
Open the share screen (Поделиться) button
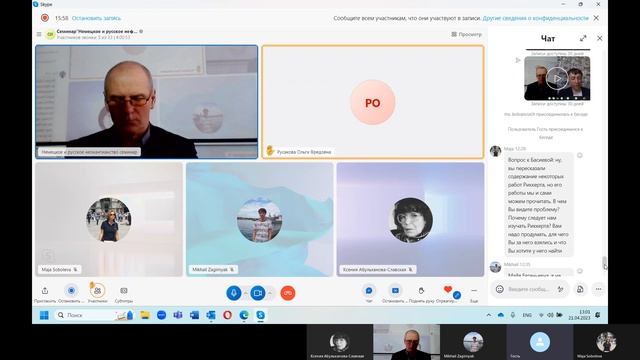click(x=45, y=291)
